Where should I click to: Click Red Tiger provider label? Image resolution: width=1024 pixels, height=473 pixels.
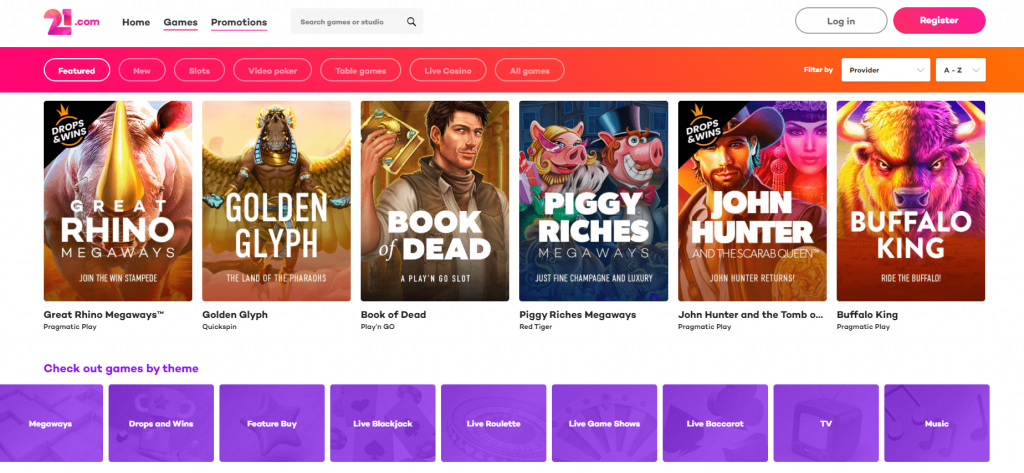click(x=536, y=327)
